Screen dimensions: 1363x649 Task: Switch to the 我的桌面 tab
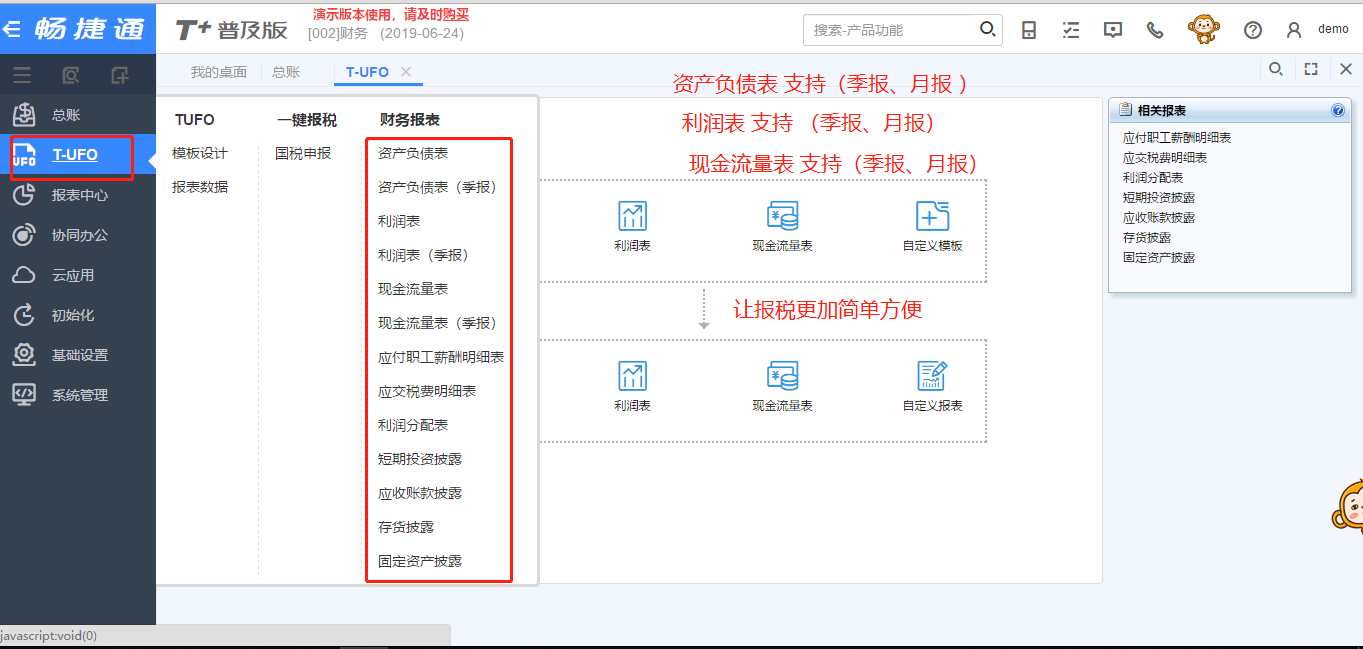tap(219, 72)
